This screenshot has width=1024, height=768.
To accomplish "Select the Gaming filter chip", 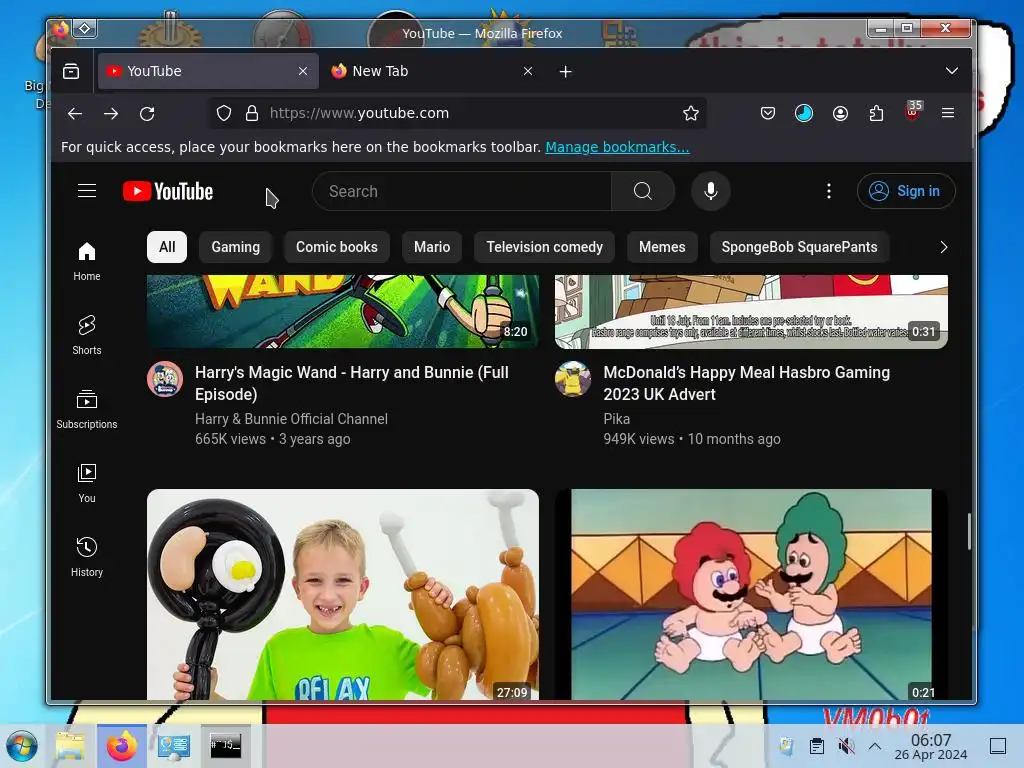I will pyautogui.click(x=236, y=247).
